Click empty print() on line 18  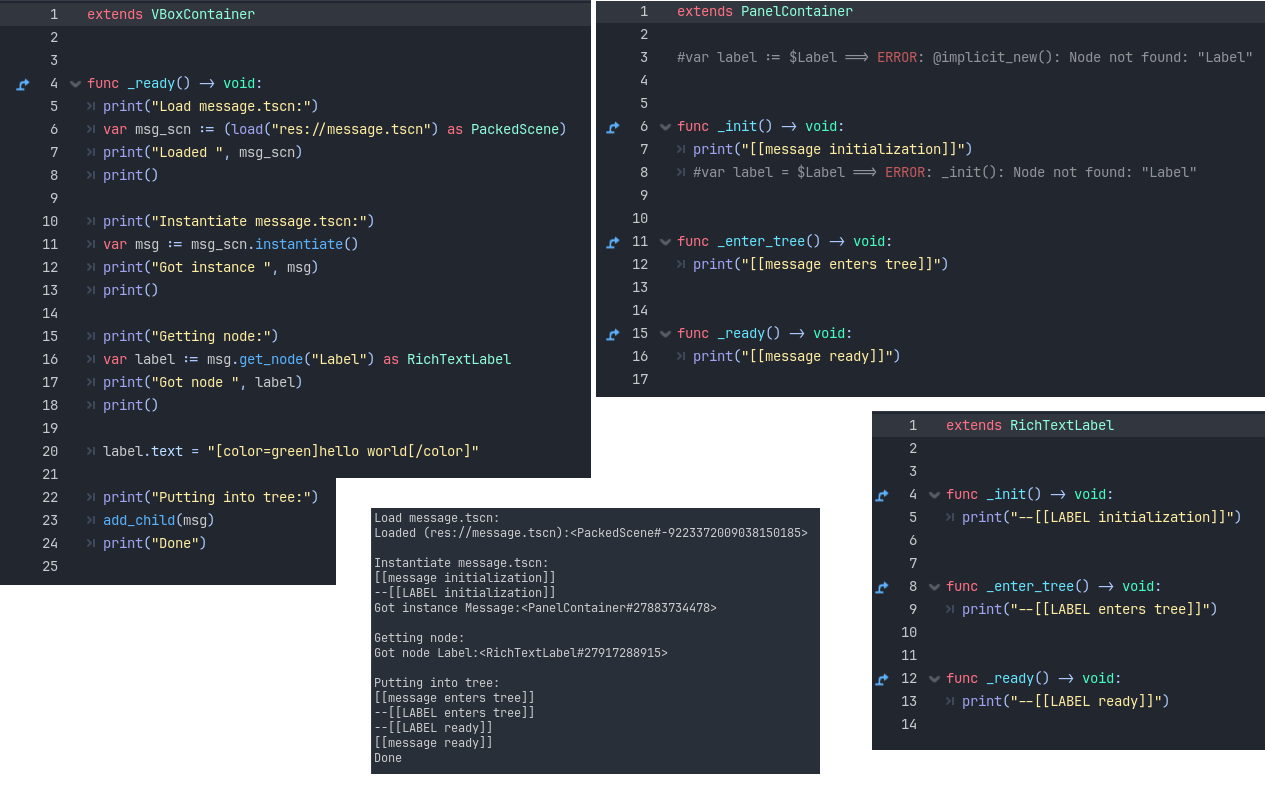(131, 406)
